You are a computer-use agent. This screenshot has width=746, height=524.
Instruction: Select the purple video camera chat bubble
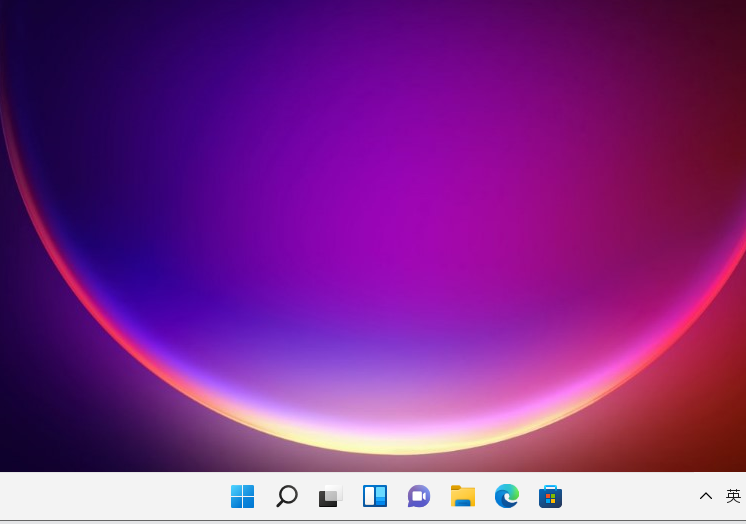point(419,496)
